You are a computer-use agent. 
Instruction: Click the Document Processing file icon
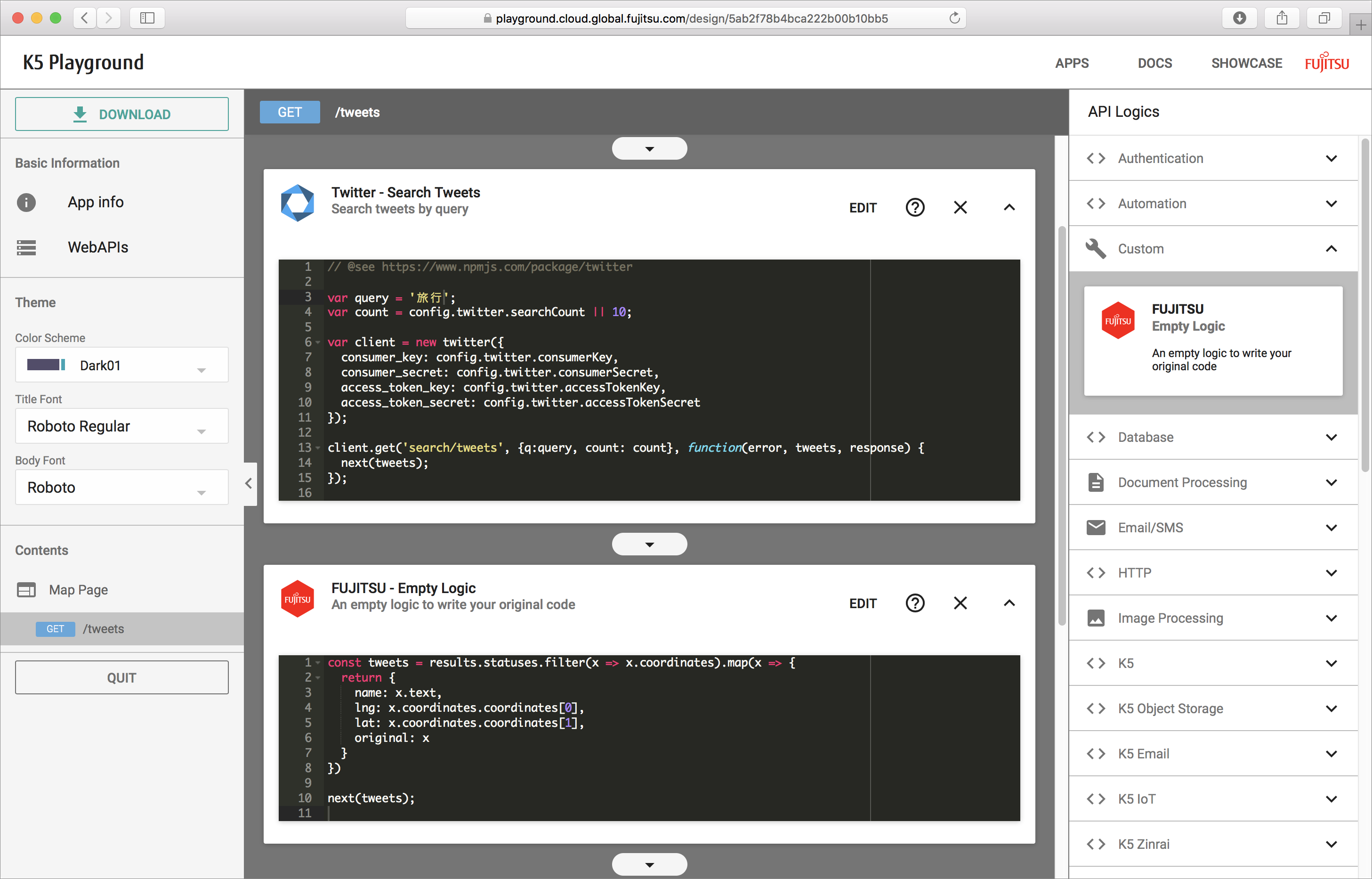tap(1095, 482)
